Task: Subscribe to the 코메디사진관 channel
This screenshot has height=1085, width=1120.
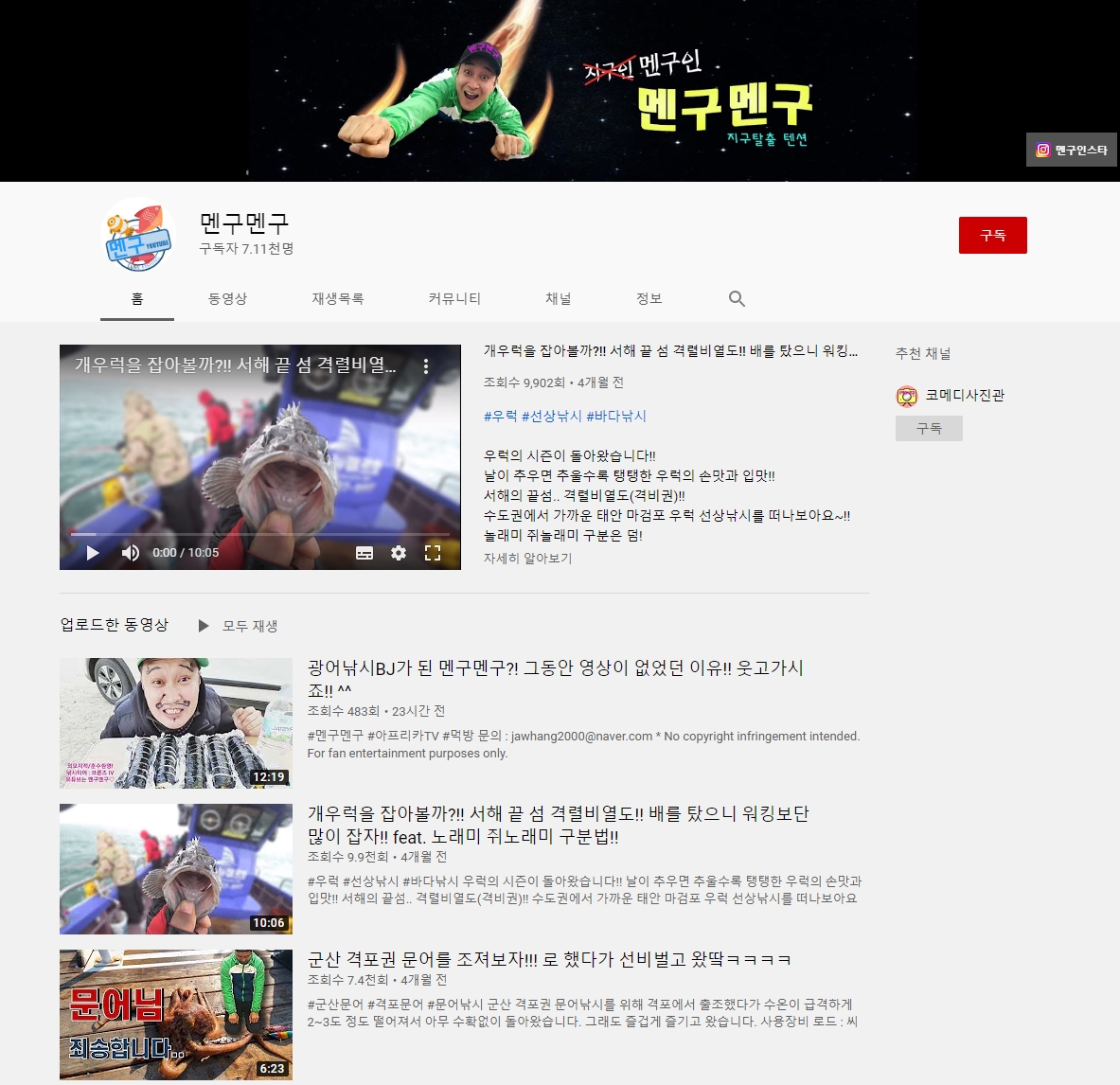Action: (x=929, y=429)
